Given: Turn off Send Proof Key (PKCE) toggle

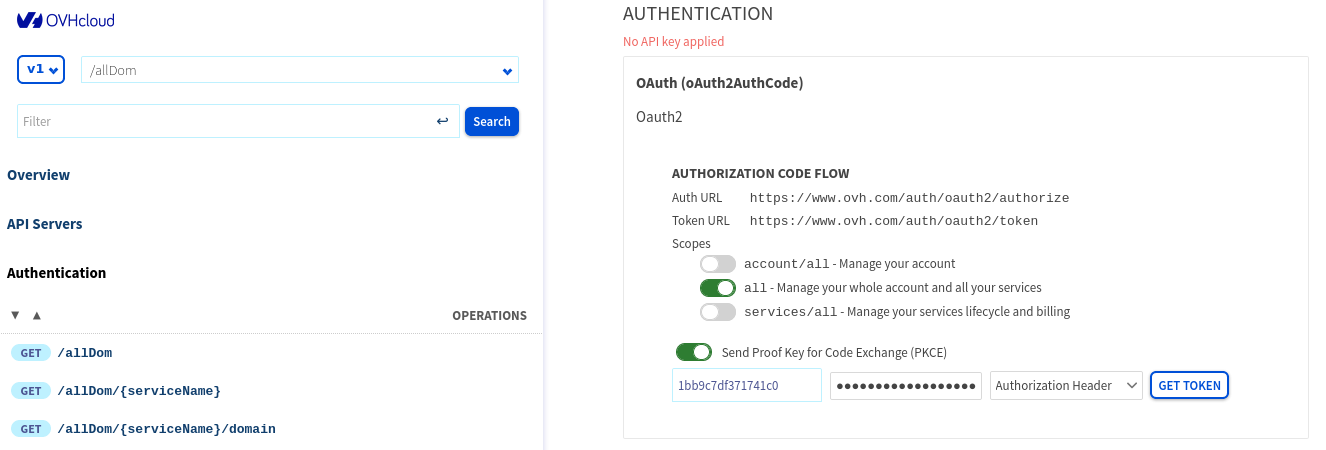Looking at the screenshot, I should tap(694, 352).
